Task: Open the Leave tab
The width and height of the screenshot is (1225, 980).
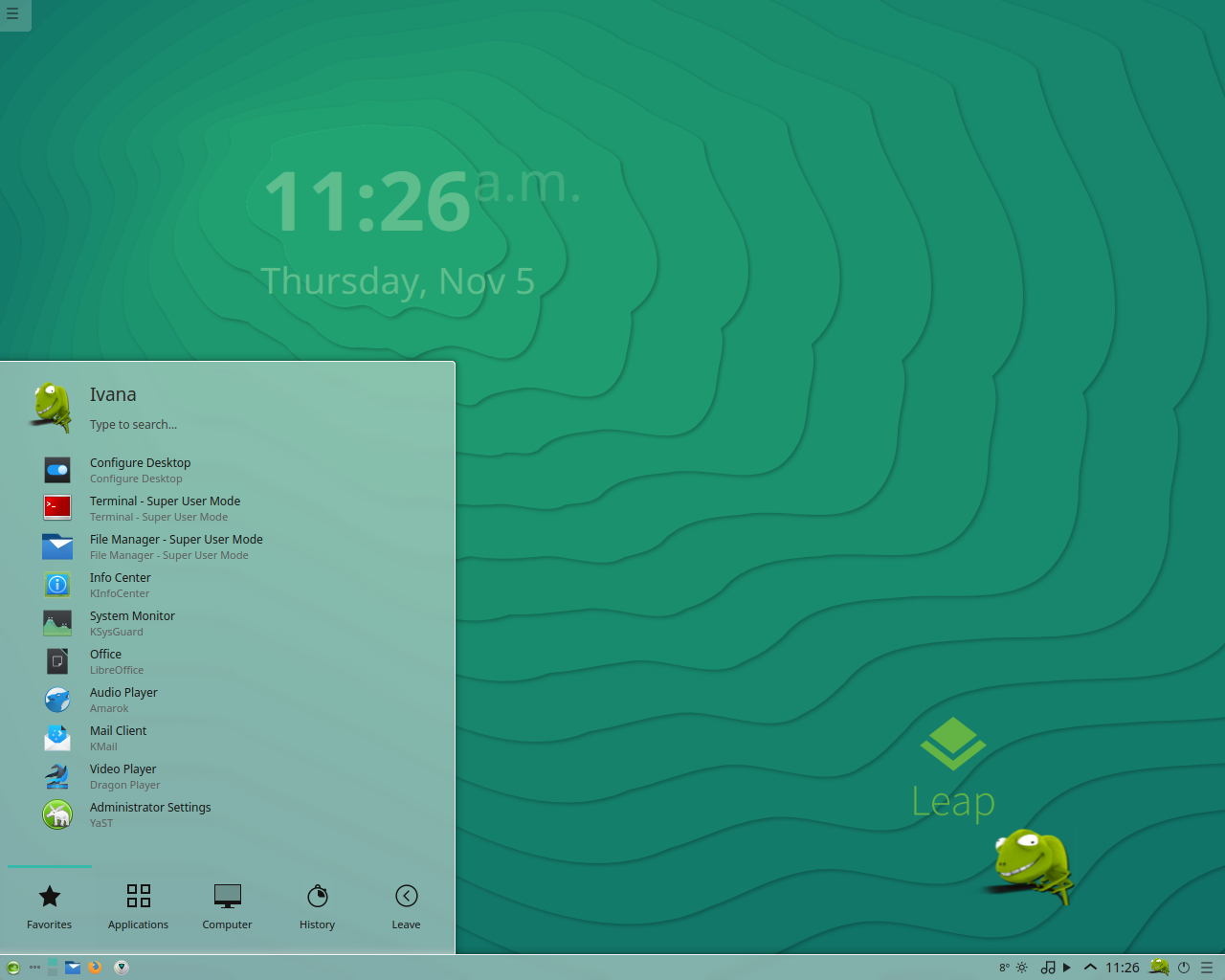Action: [x=407, y=906]
